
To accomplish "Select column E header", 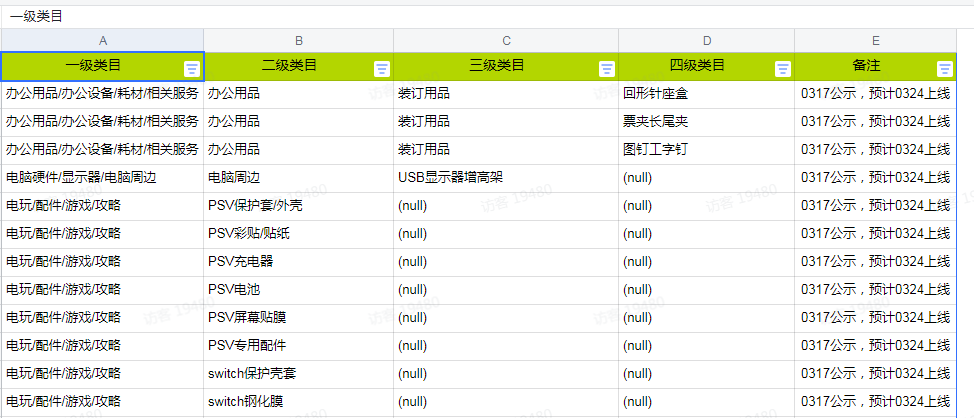I will click(875, 40).
